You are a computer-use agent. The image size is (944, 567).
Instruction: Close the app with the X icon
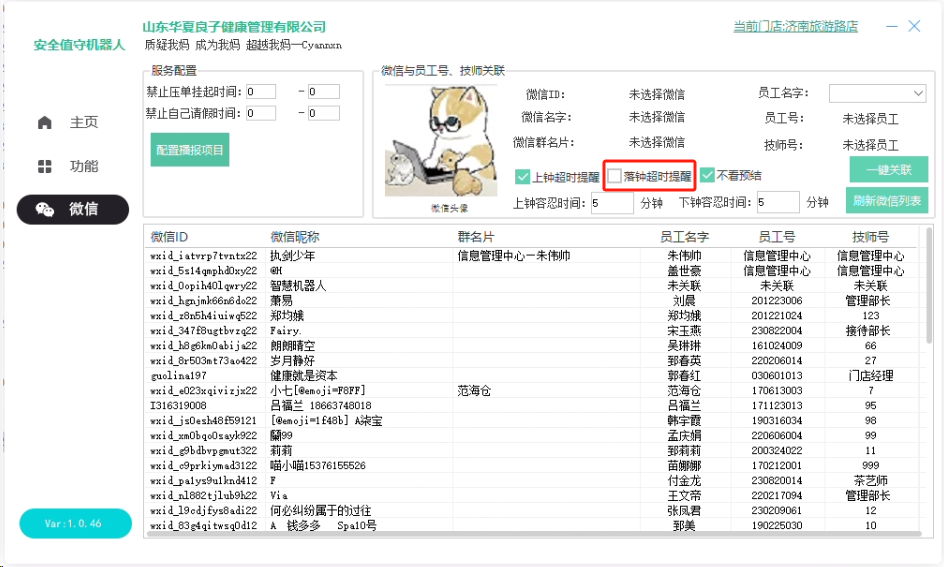(x=914, y=27)
